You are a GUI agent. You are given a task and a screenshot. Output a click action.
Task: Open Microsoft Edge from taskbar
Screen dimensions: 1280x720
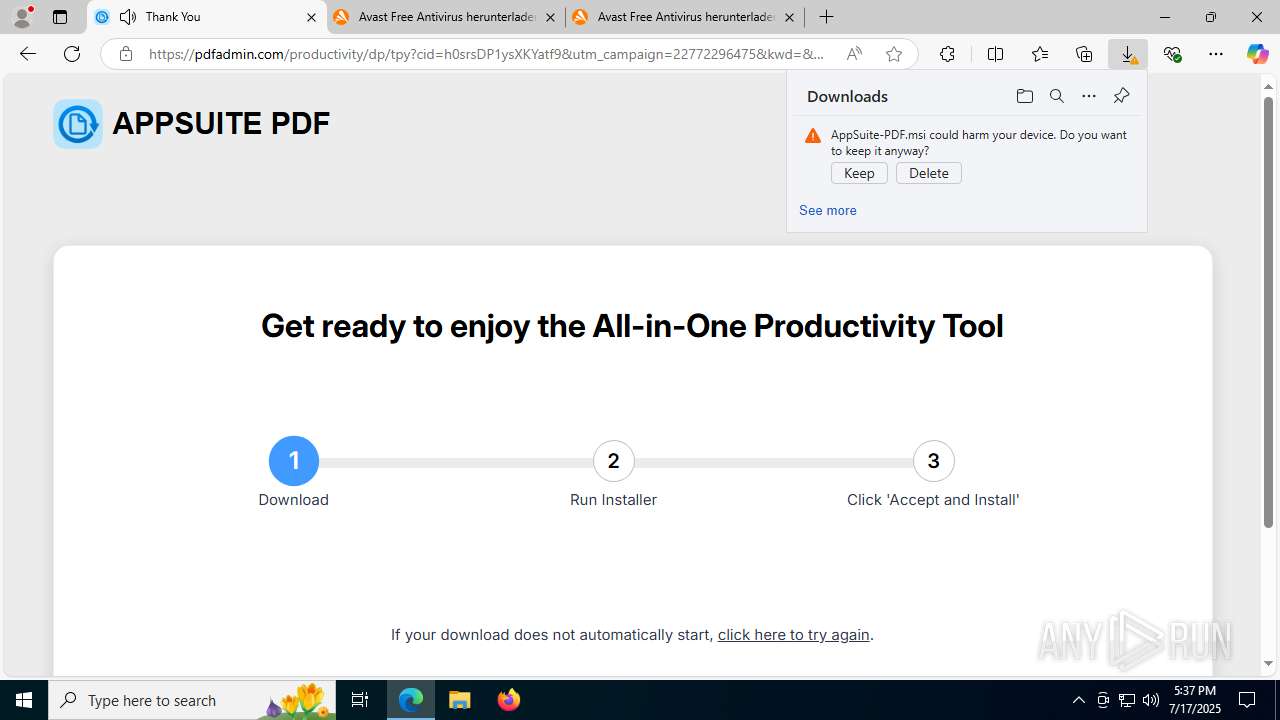click(x=411, y=700)
